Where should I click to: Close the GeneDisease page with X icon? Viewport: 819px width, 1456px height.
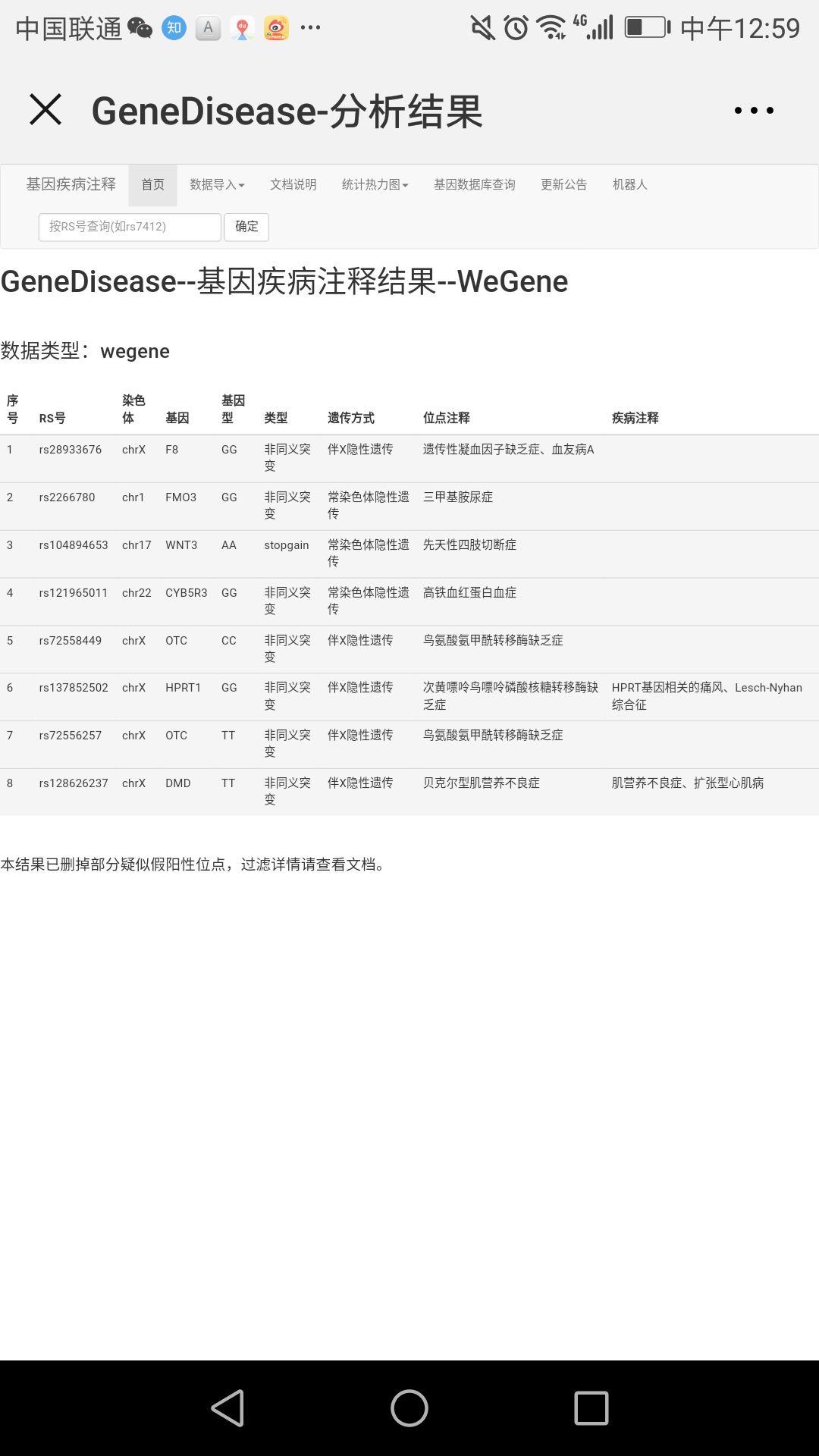tap(45, 110)
